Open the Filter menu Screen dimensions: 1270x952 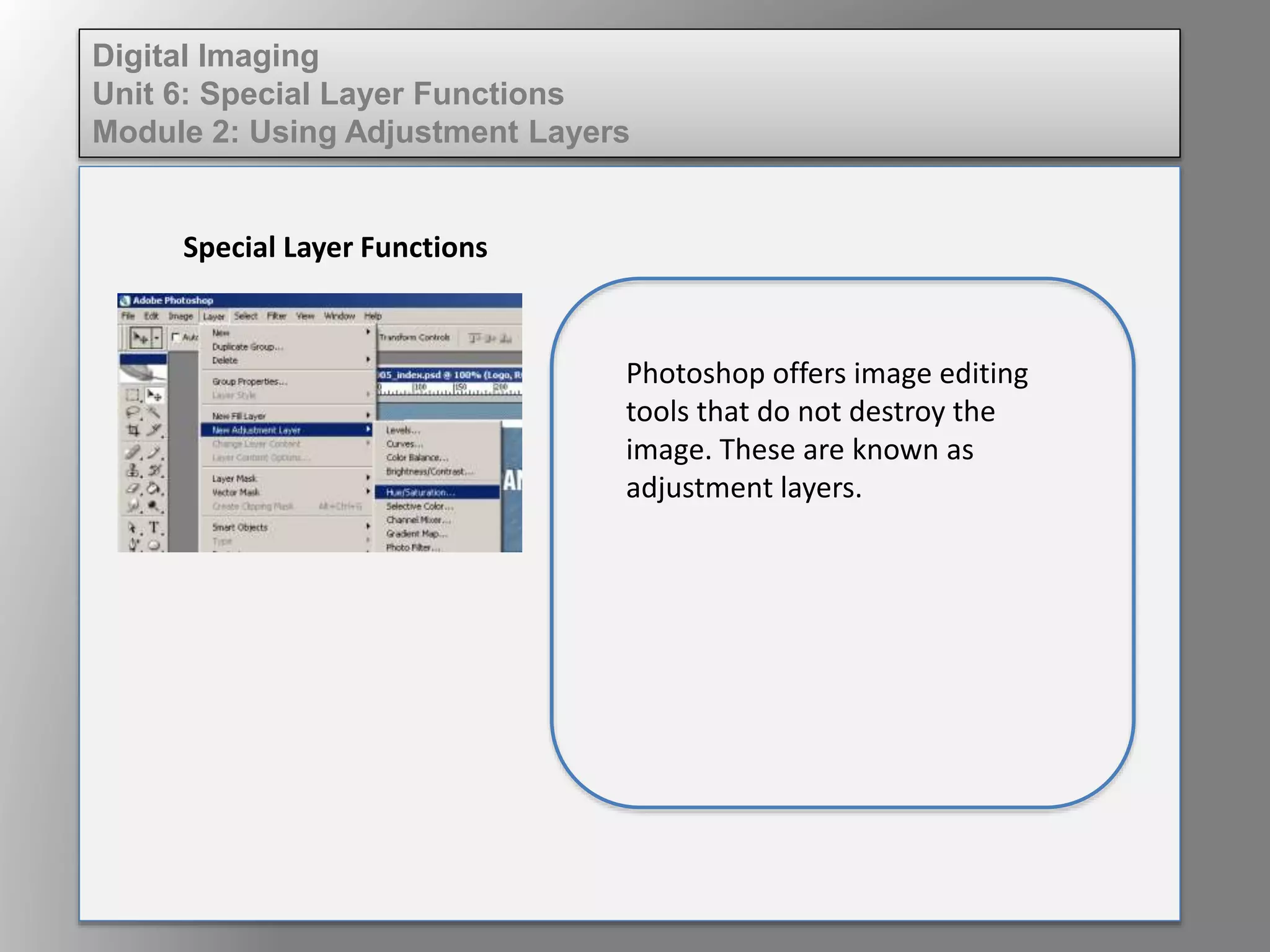click(x=277, y=316)
